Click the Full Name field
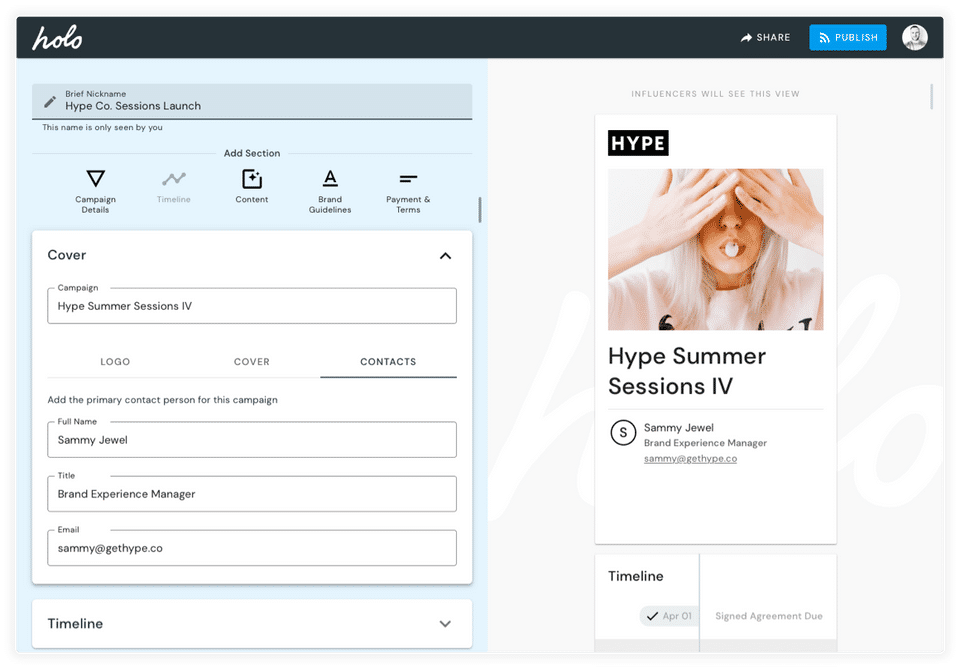The image size is (960, 669). [x=252, y=439]
